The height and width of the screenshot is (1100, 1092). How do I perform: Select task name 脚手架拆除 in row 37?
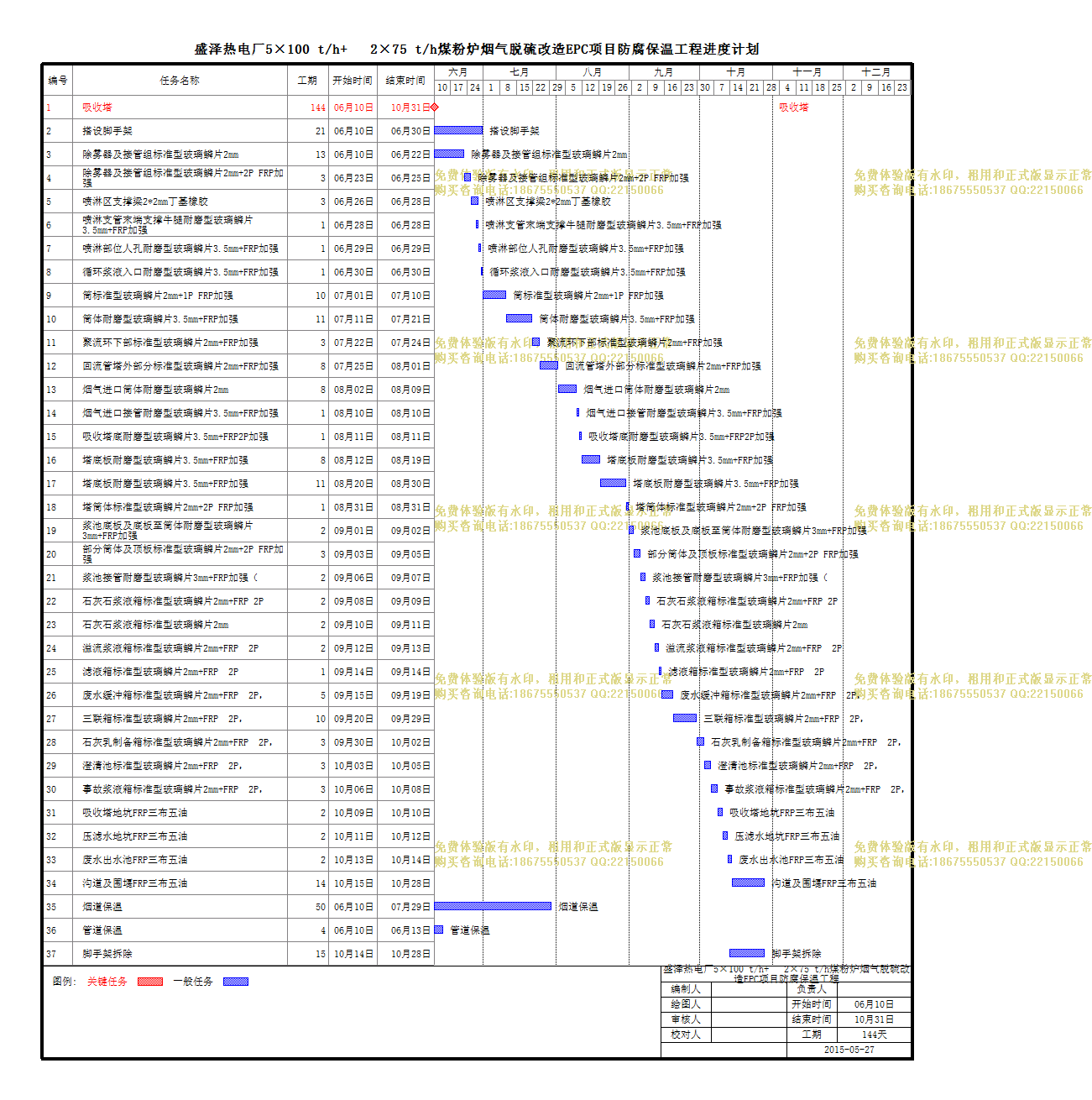(107, 954)
